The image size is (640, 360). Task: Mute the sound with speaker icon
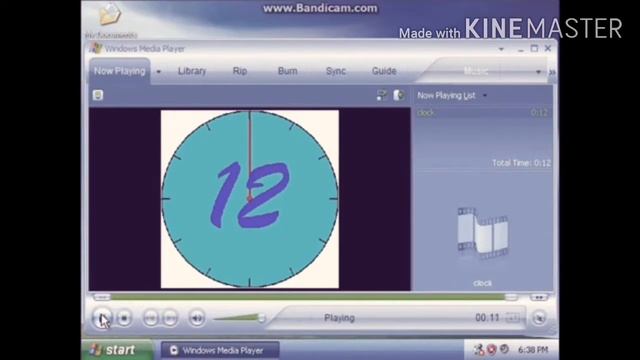197,318
